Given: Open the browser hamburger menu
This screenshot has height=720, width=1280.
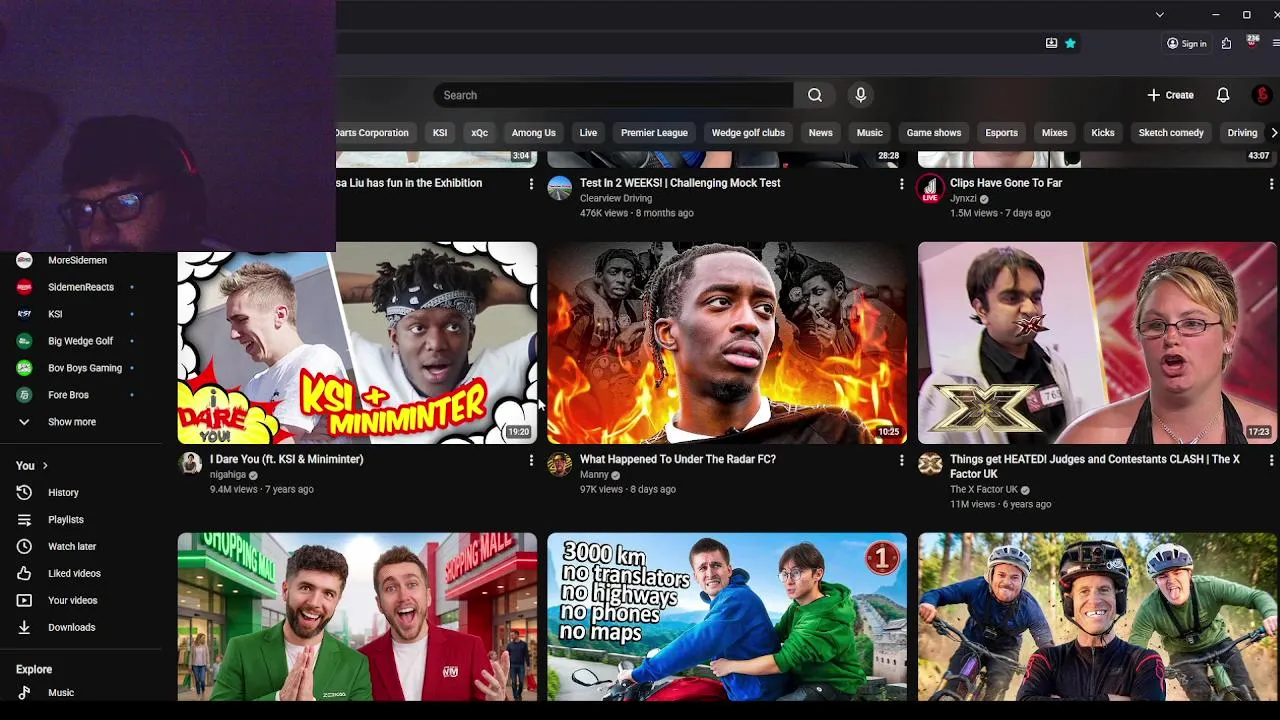Looking at the screenshot, I should click(1275, 43).
